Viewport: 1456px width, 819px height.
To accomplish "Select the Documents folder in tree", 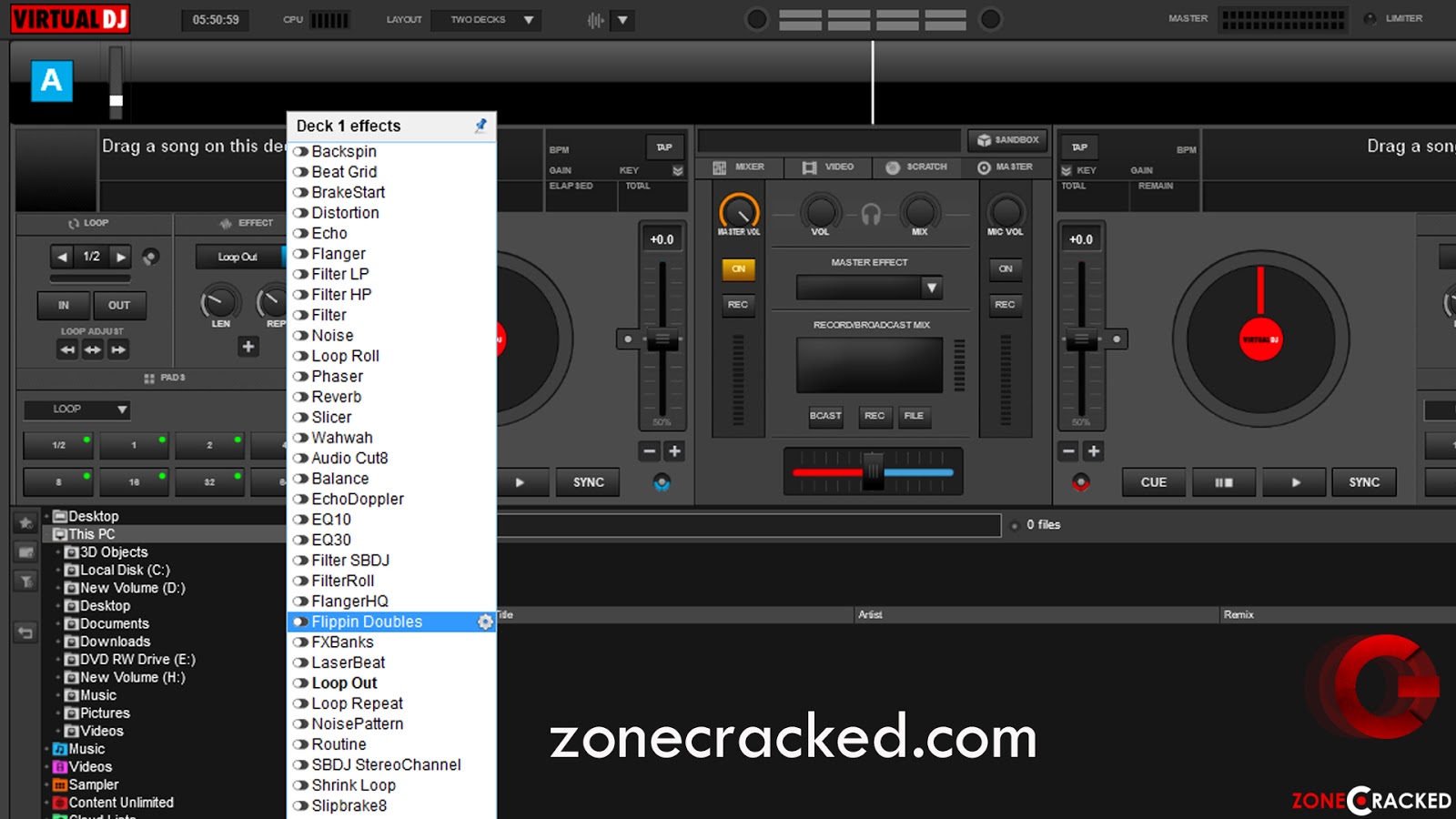I will [x=115, y=623].
